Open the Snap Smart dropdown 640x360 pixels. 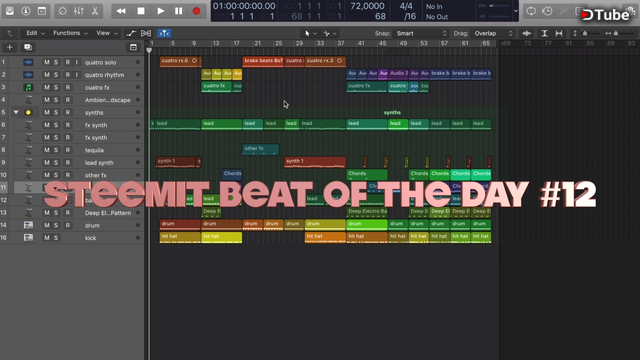click(421, 33)
